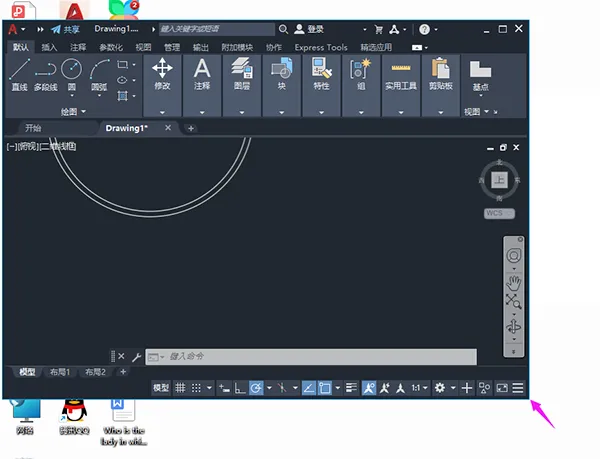Open the recent commands dropdown in command line
This screenshot has height=459, width=600.
(156, 357)
